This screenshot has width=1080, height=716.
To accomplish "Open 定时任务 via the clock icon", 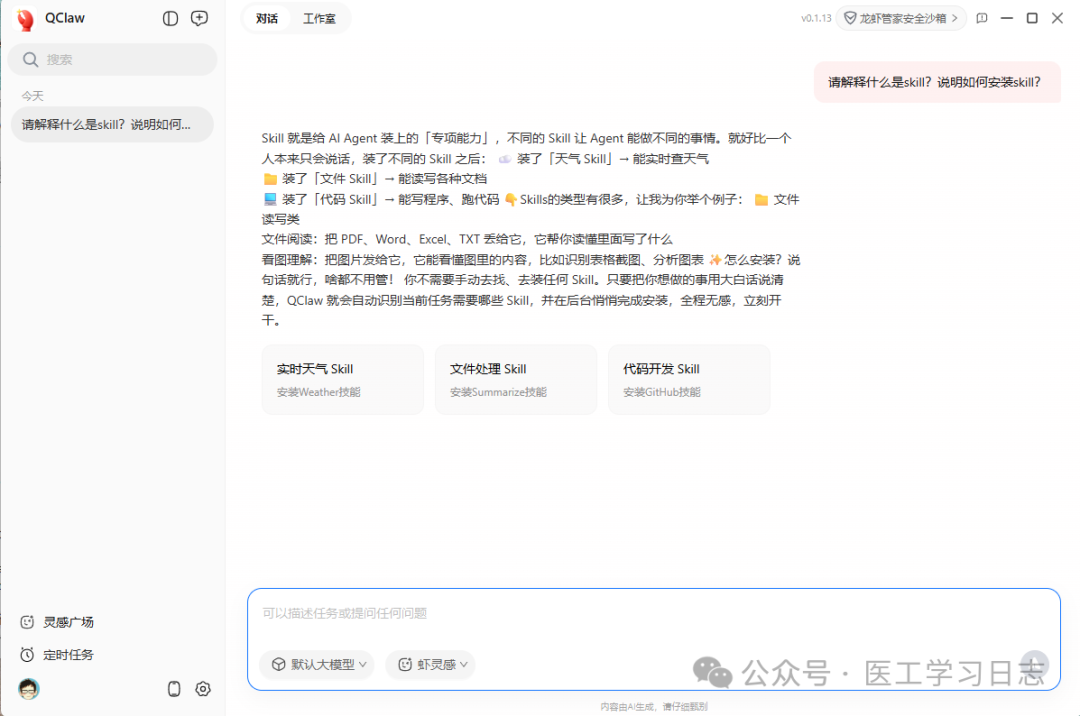I will 27,655.
